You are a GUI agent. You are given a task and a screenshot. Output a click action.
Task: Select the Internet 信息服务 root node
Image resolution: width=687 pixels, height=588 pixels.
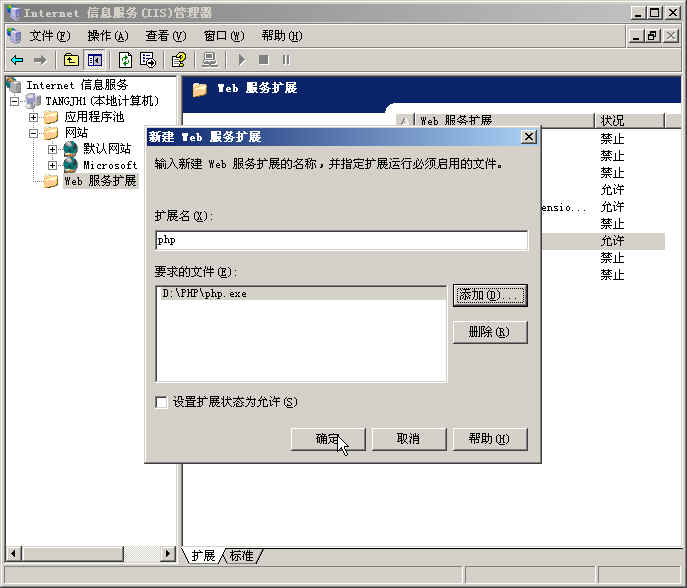pyautogui.click(x=77, y=85)
